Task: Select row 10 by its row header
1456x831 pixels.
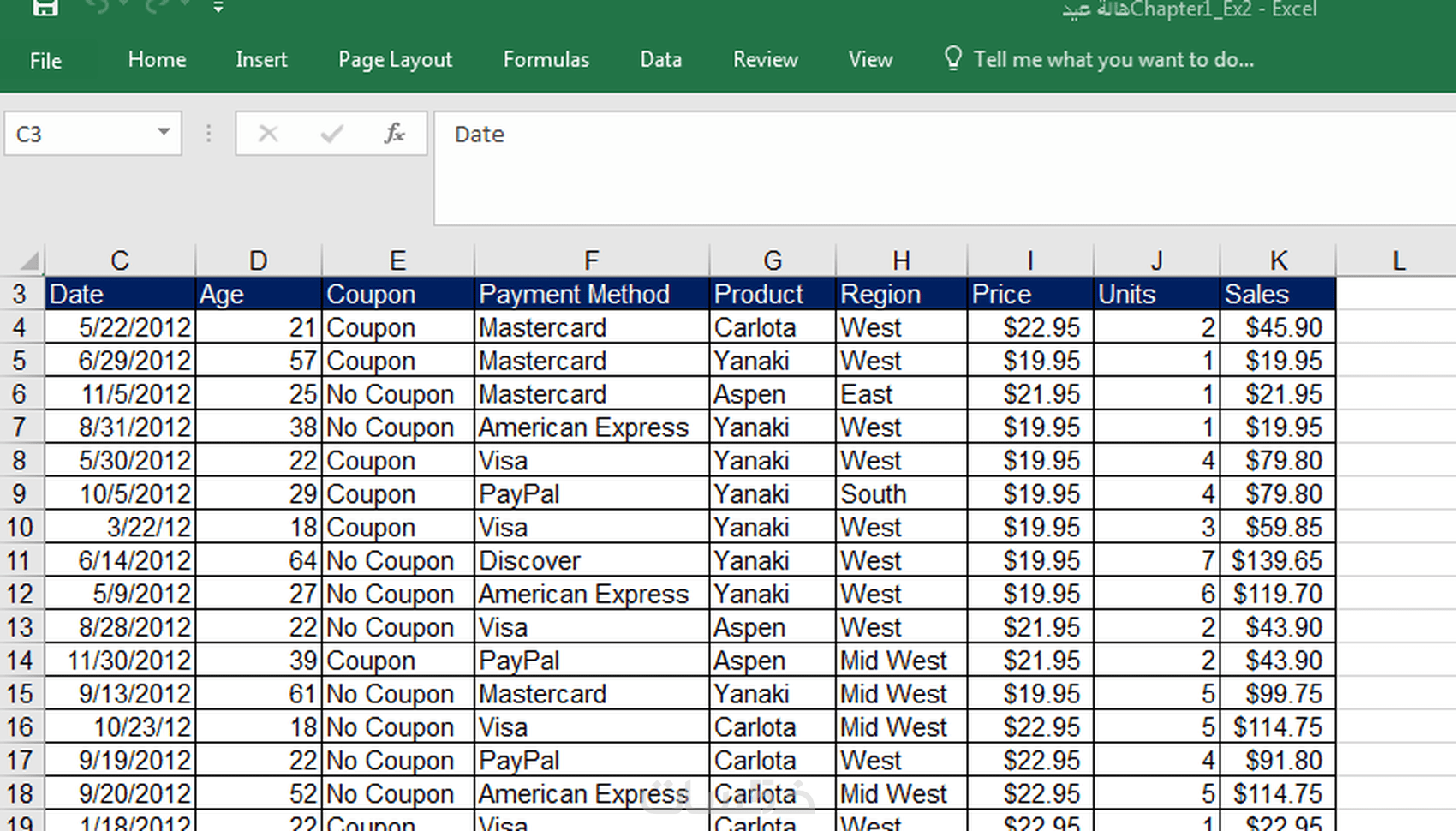Action: pos(21,527)
